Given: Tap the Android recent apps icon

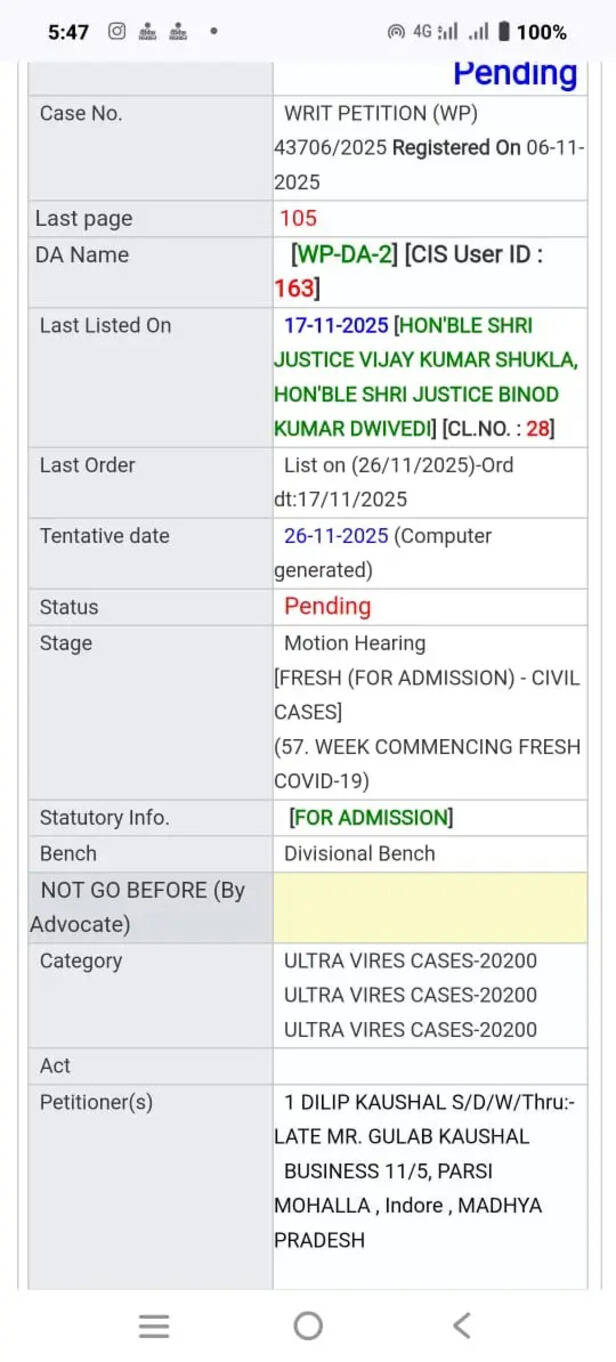Looking at the screenshot, I should pyautogui.click(x=154, y=1326).
